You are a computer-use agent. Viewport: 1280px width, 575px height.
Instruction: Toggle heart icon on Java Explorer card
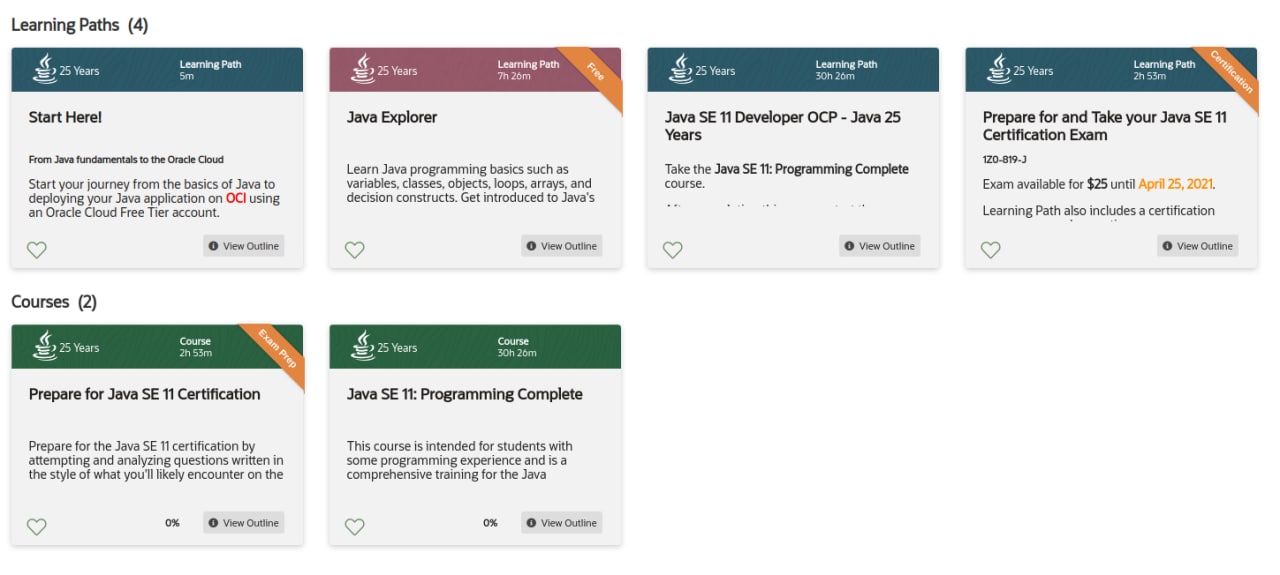(355, 250)
